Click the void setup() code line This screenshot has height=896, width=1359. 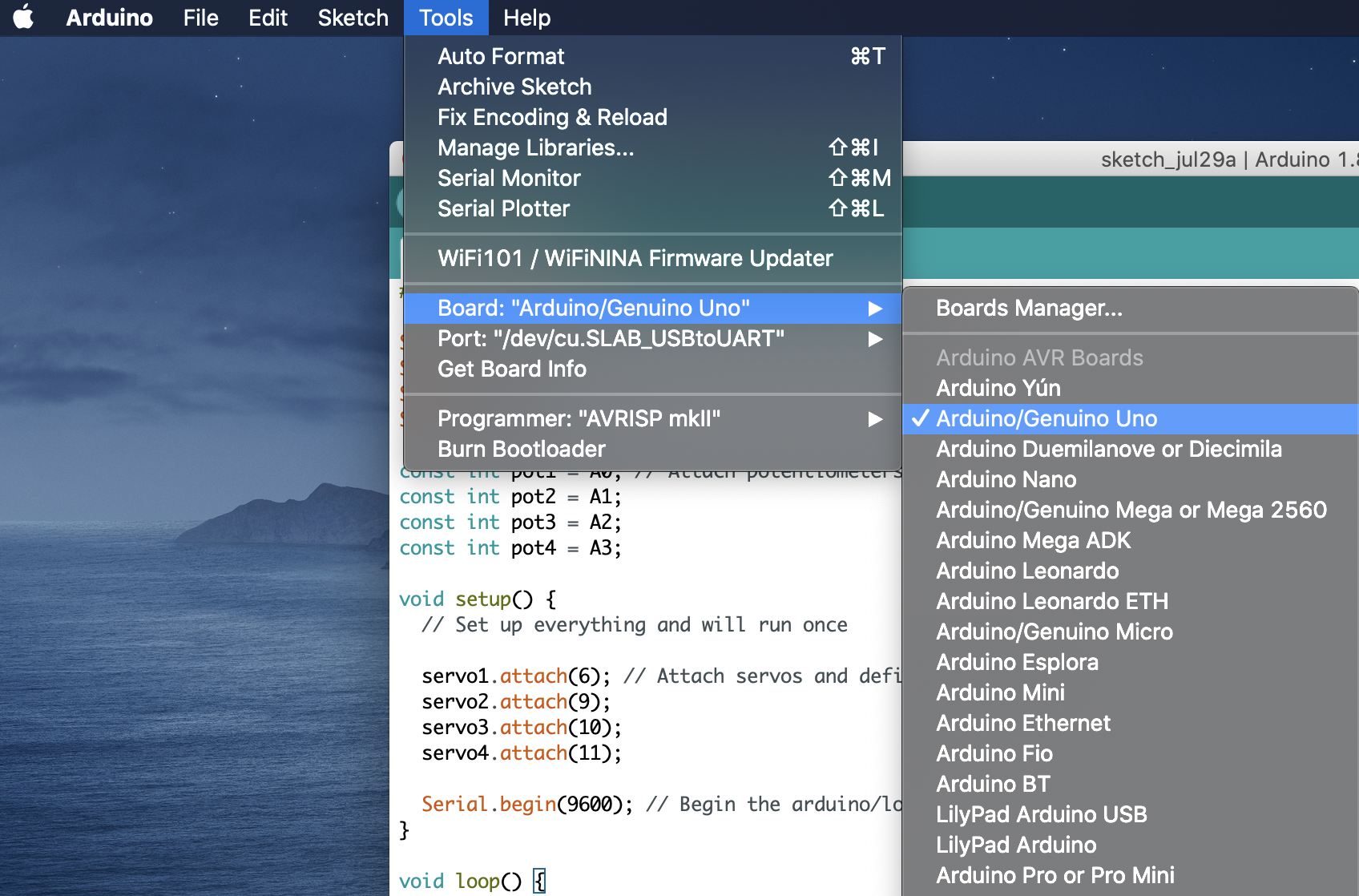478,599
